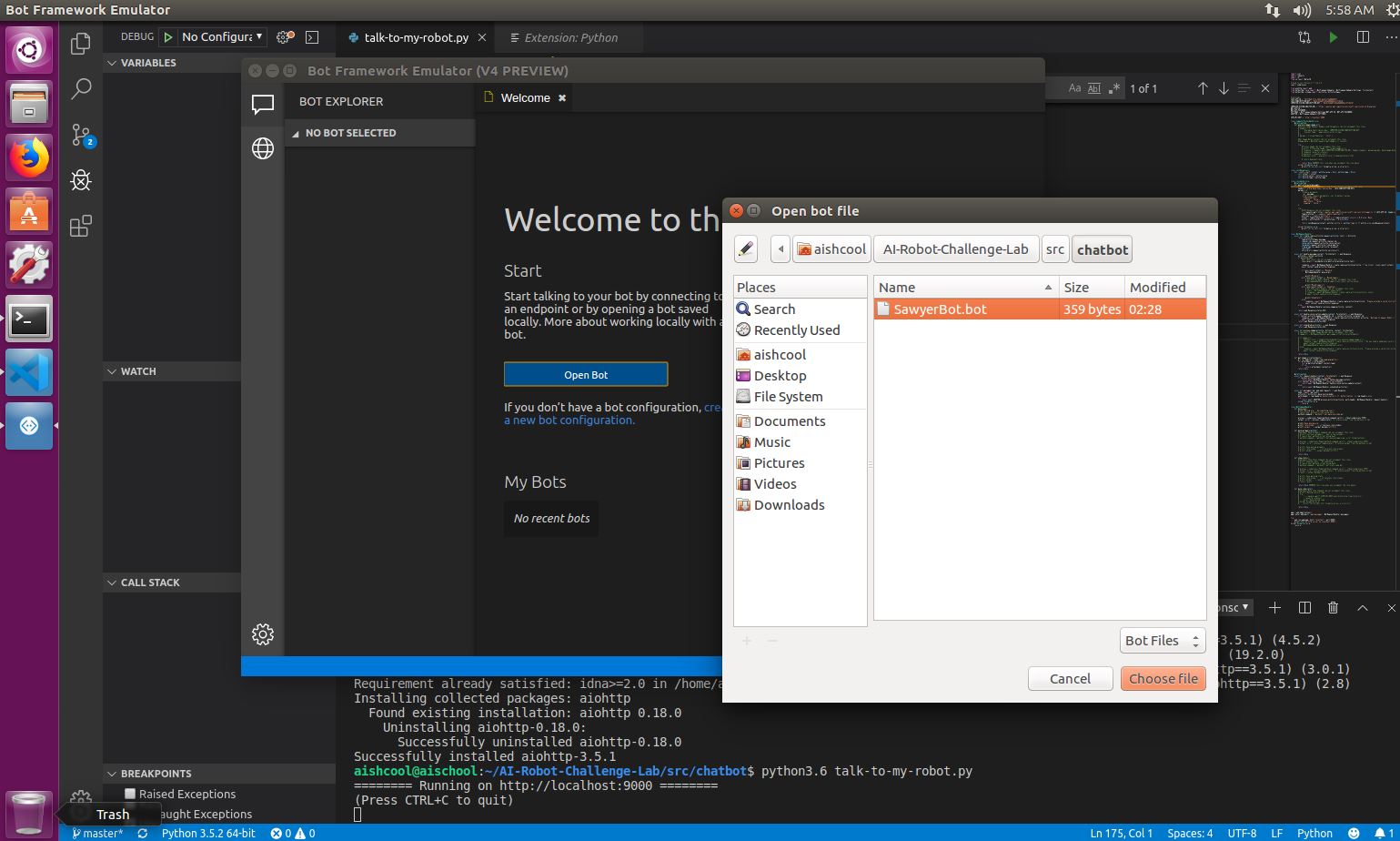The width and height of the screenshot is (1400, 841).
Task: Open Ubuntu Software center from launcher
Action: click(29, 212)
